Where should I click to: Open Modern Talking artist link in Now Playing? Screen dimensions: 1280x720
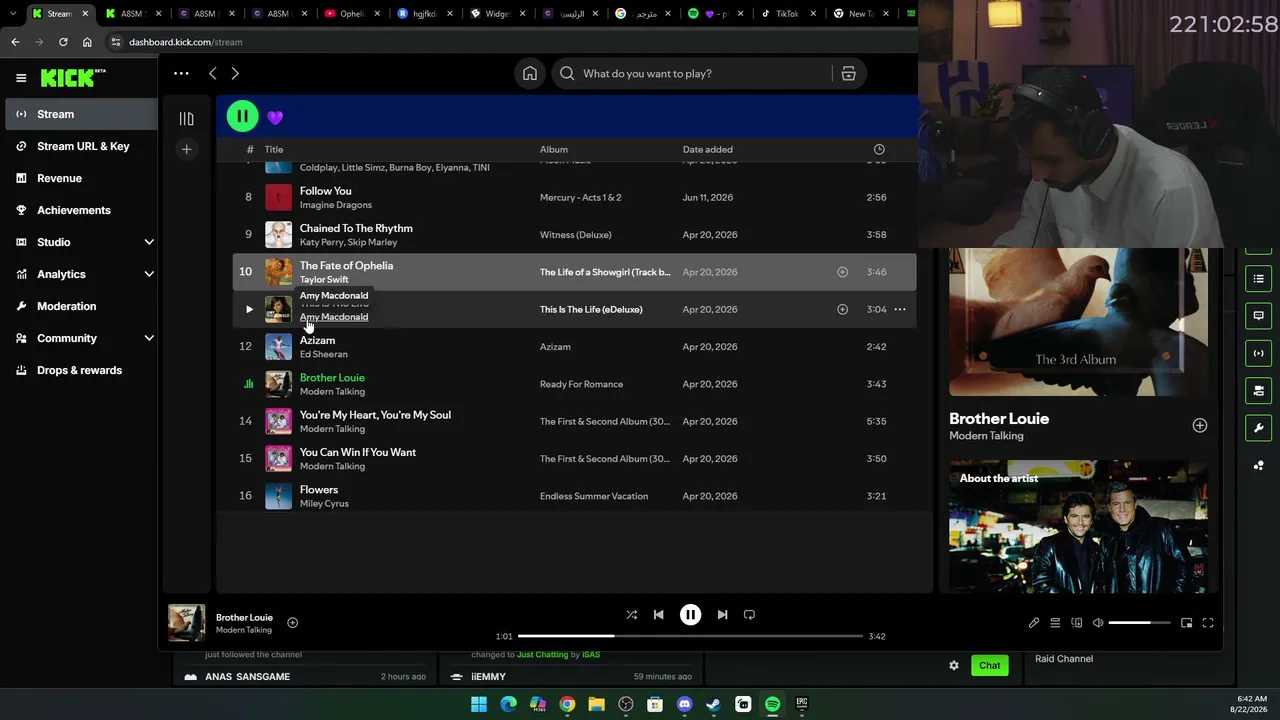[x=986, y=436]
